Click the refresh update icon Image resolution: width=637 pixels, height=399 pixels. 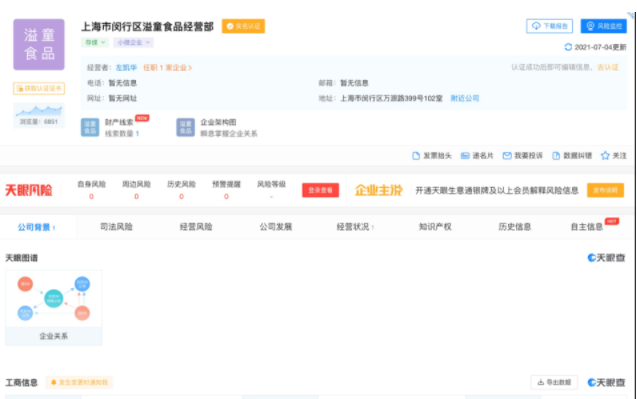pyautogui.click(x=568, y=47)
